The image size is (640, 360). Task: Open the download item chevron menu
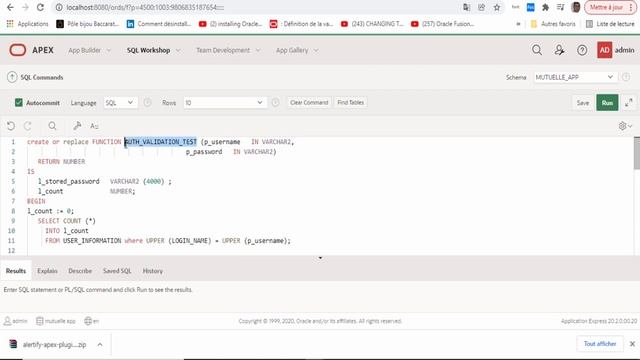coord(100,344)
